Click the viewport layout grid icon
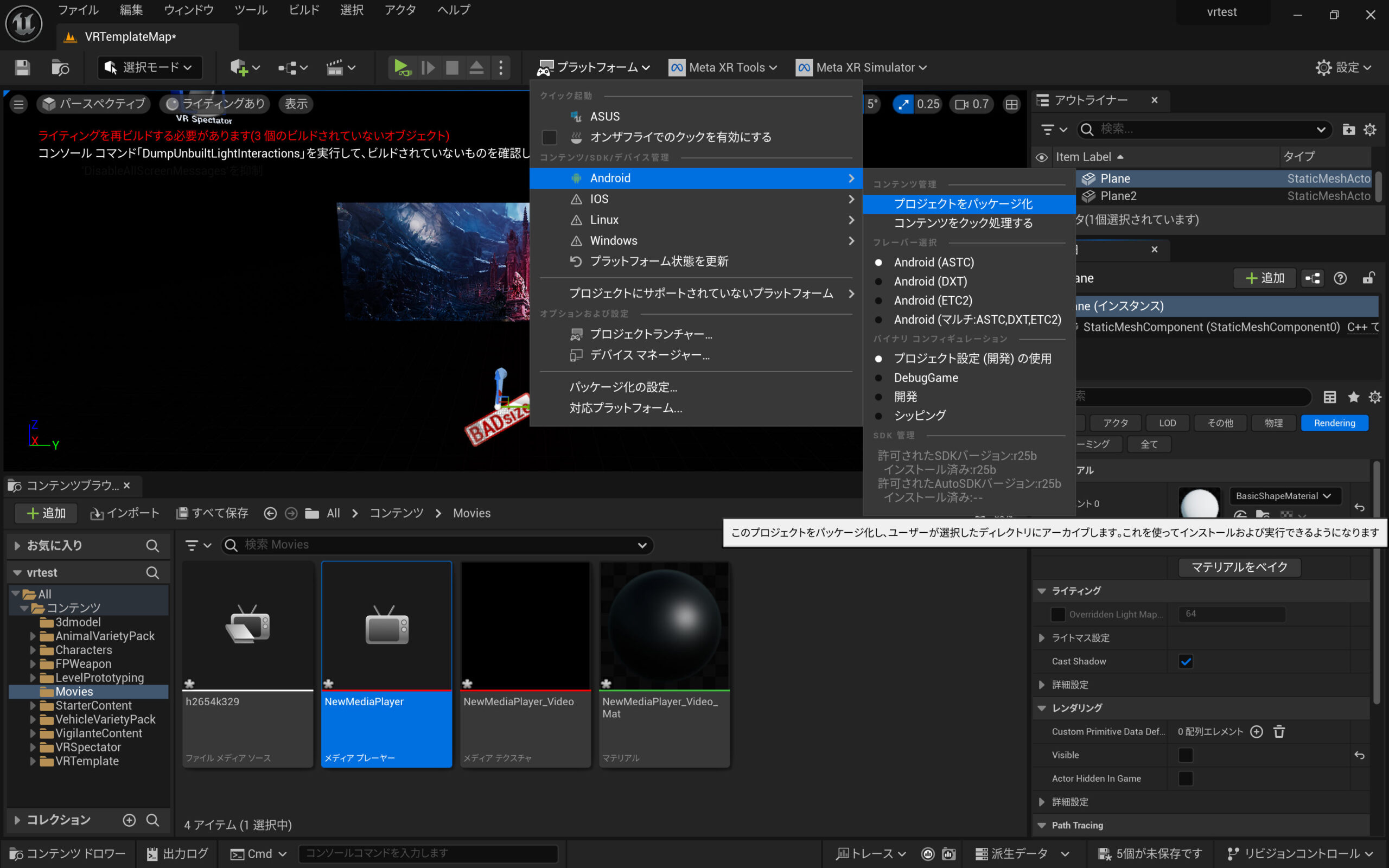 point(1011,104)
